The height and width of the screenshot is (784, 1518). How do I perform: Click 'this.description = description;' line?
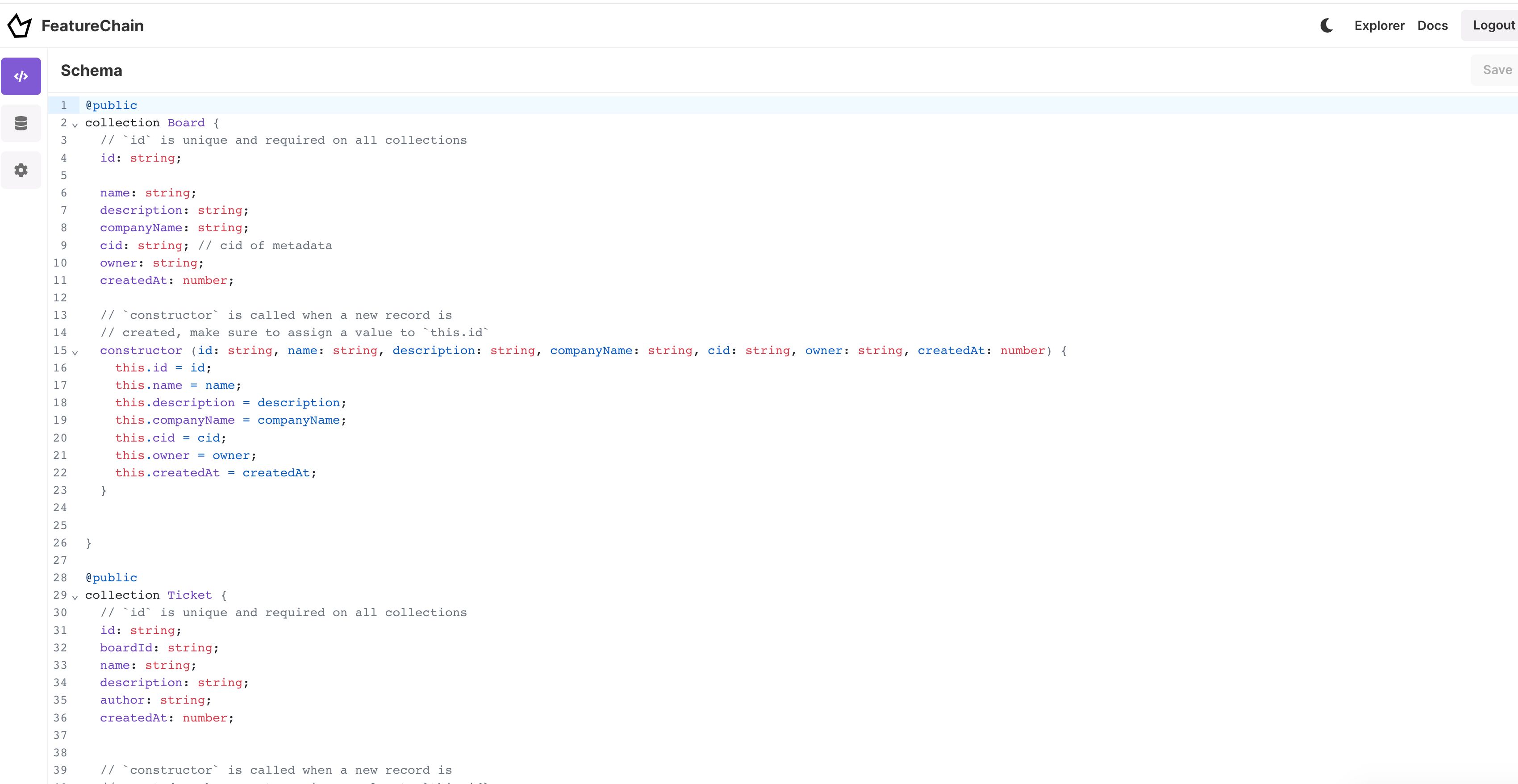tap(231, 403)
